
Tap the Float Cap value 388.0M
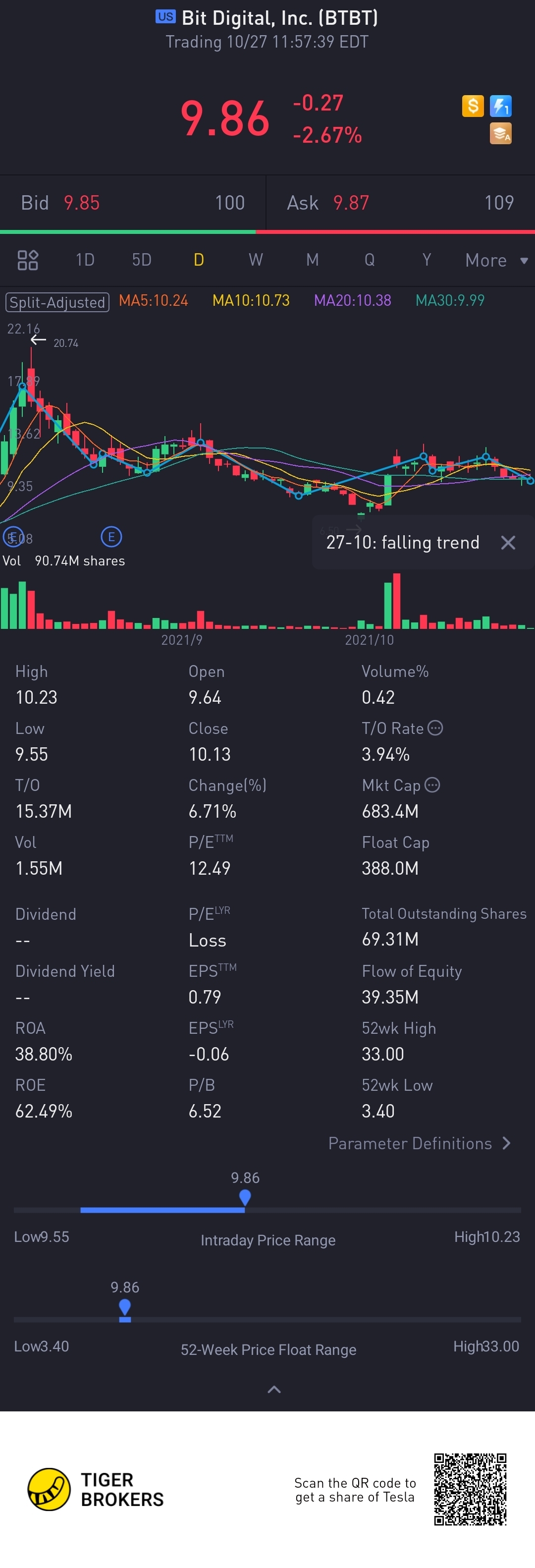click(390, 868)
